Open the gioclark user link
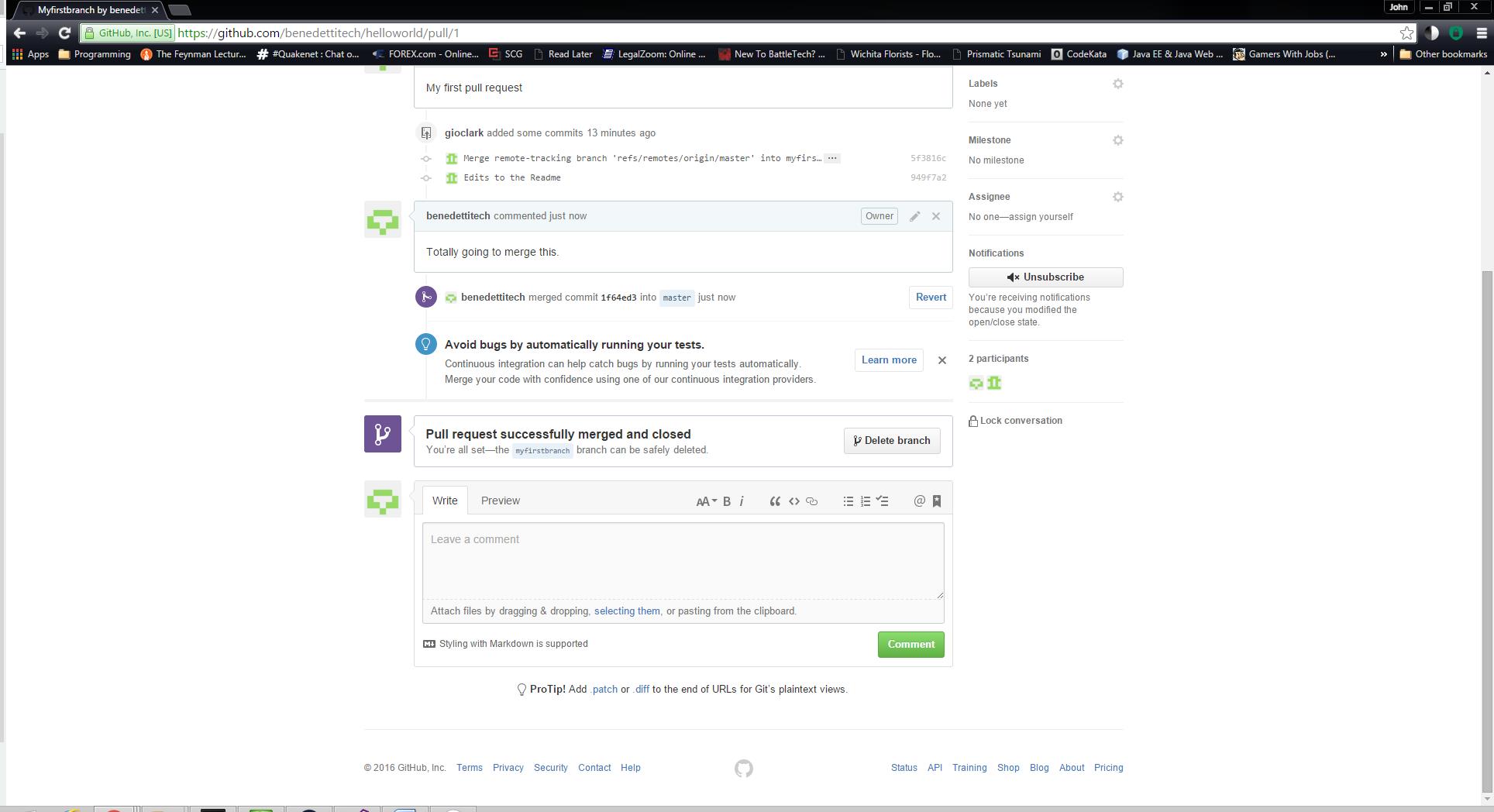The height and width of the screenshot is (812, 1494). click(463, 133)
